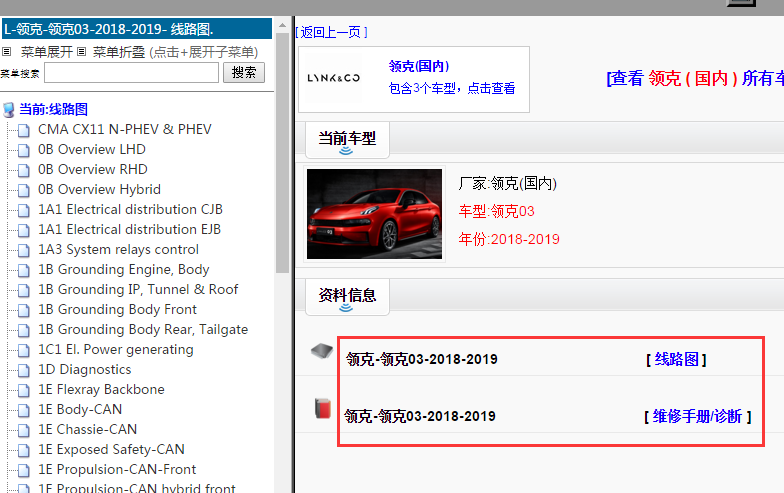Viewport: 784px width, 493px height.
Task: Click the page icon beside 1A3 System relays control
Action: click(24, 250)
